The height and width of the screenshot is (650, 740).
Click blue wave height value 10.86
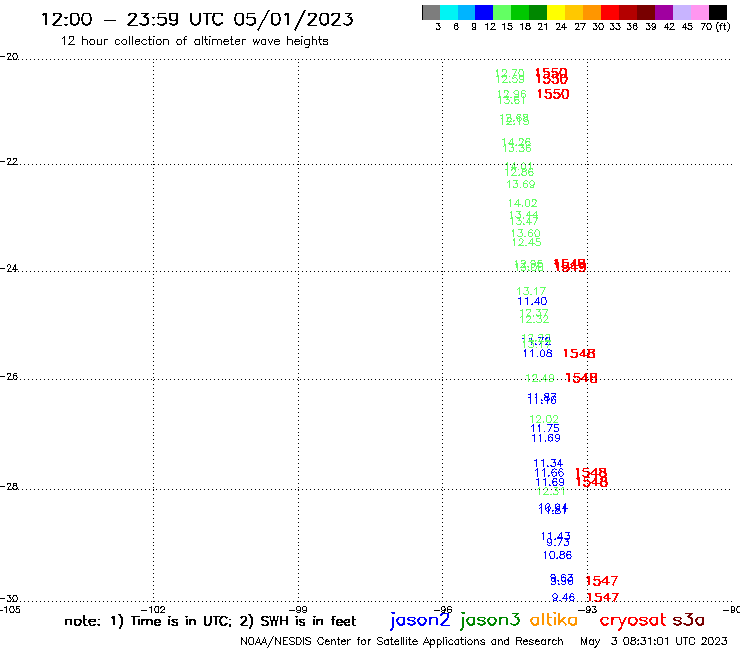pyautogui.click(x=557, y=555)
